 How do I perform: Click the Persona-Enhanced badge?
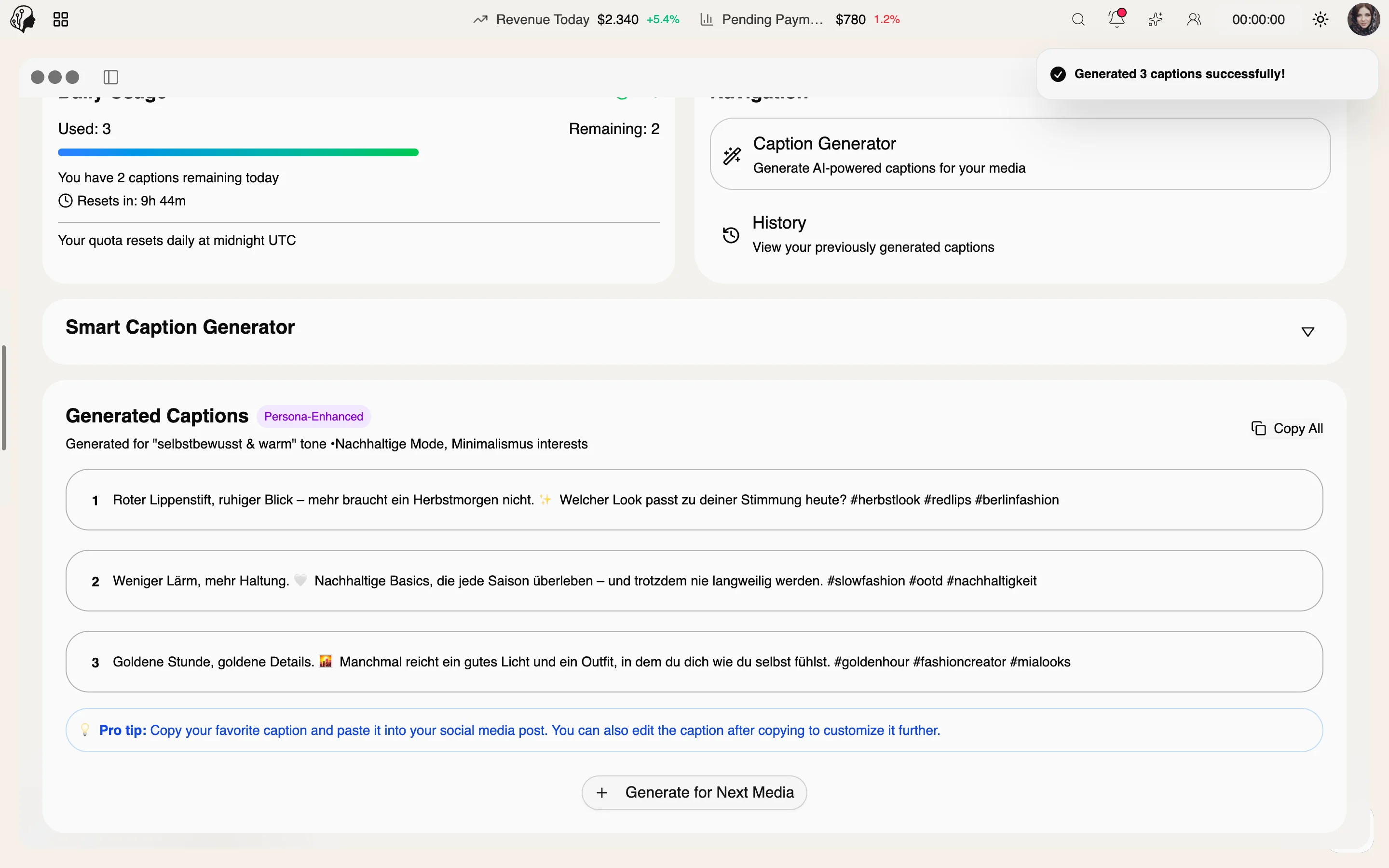pyautogui.click(x=313, y=416)
